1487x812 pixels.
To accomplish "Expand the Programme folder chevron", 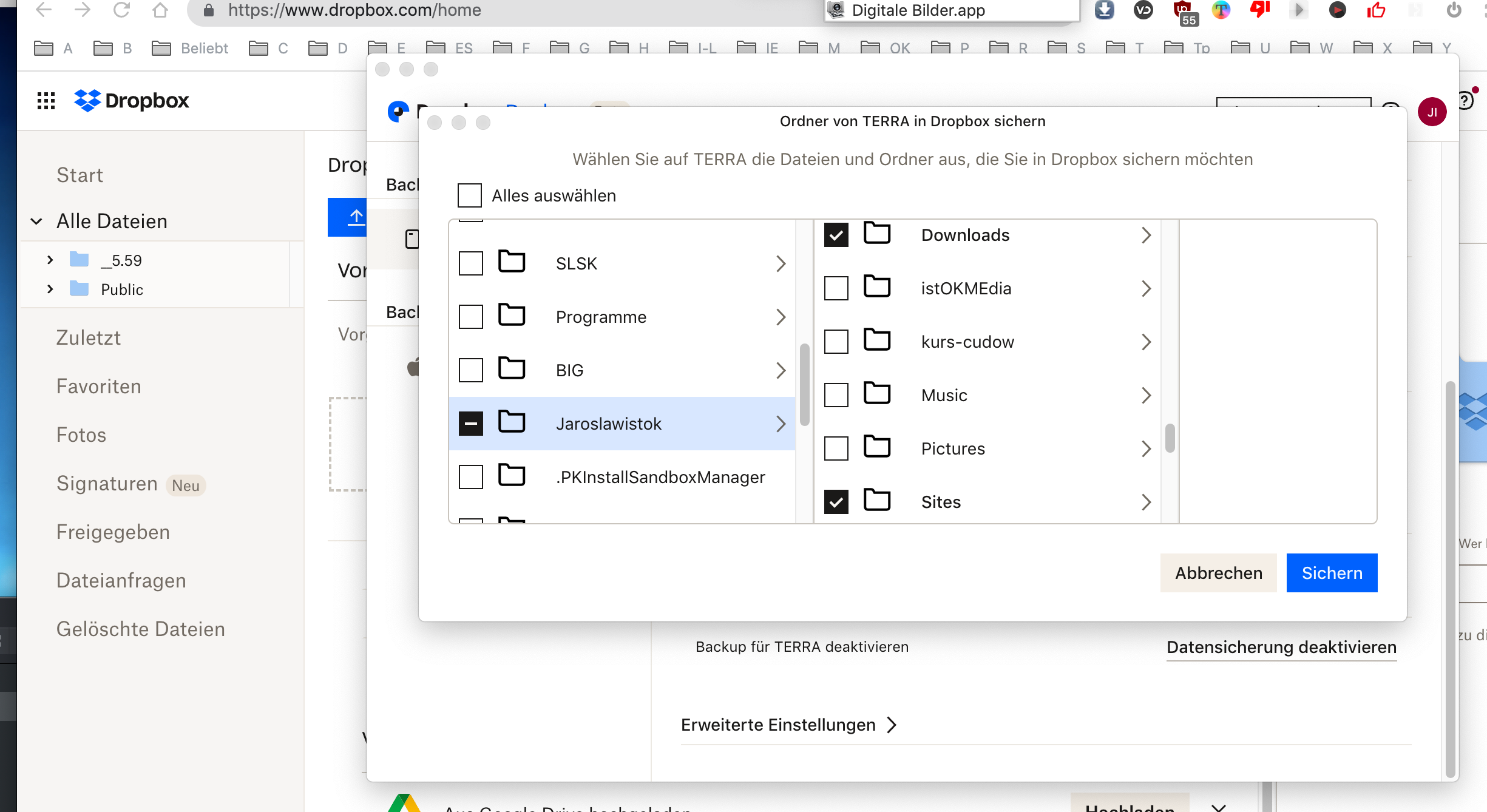I will [781, 317].
